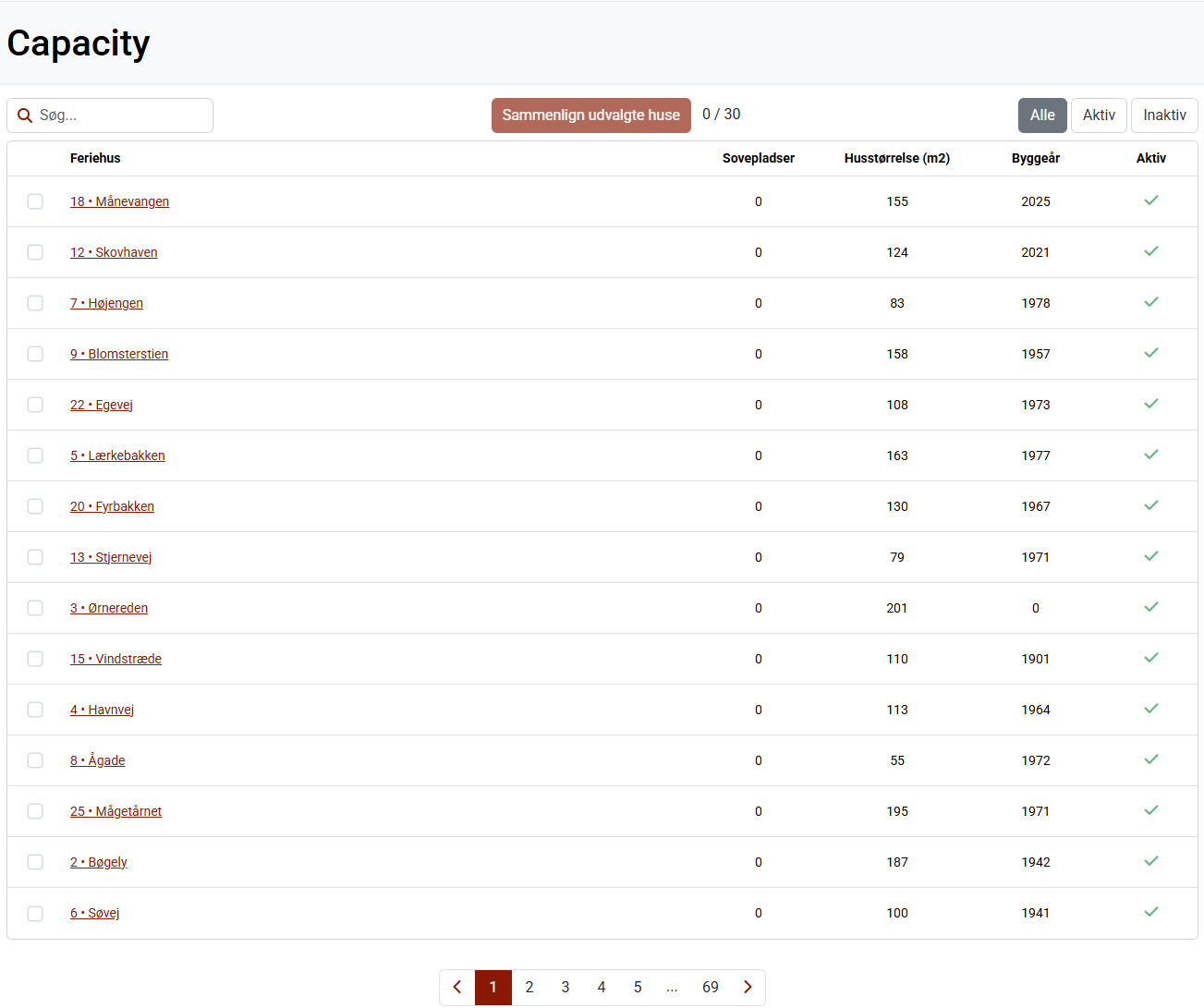Sort by the Sovepladser column header
The width and height of the screenshot is (1204, 1008).
[x=758, y=158]
